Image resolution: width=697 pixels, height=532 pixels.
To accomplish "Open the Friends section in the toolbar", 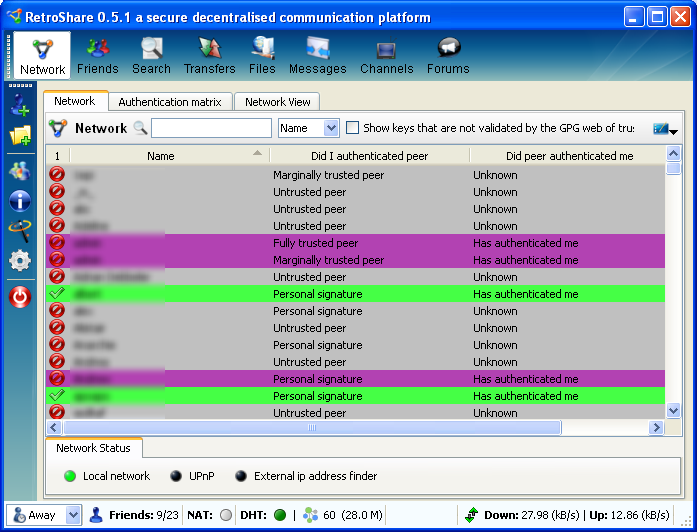I will click(97, 55).
